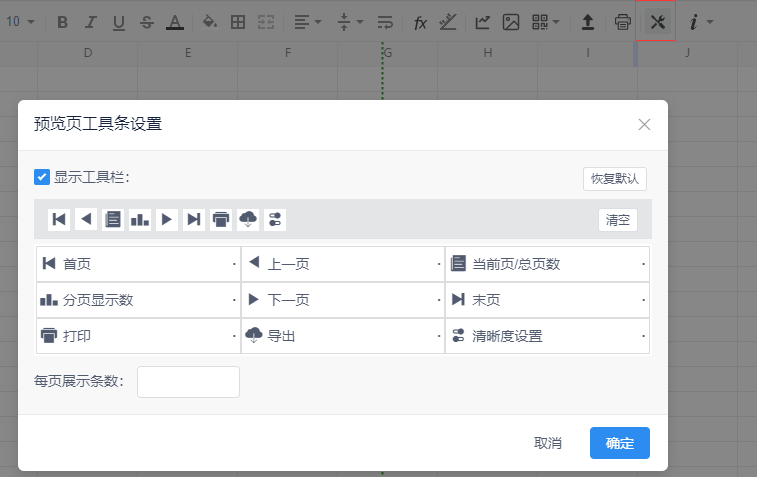Select column I header
This screenshot has height=477, width=757.
point(588,53)
